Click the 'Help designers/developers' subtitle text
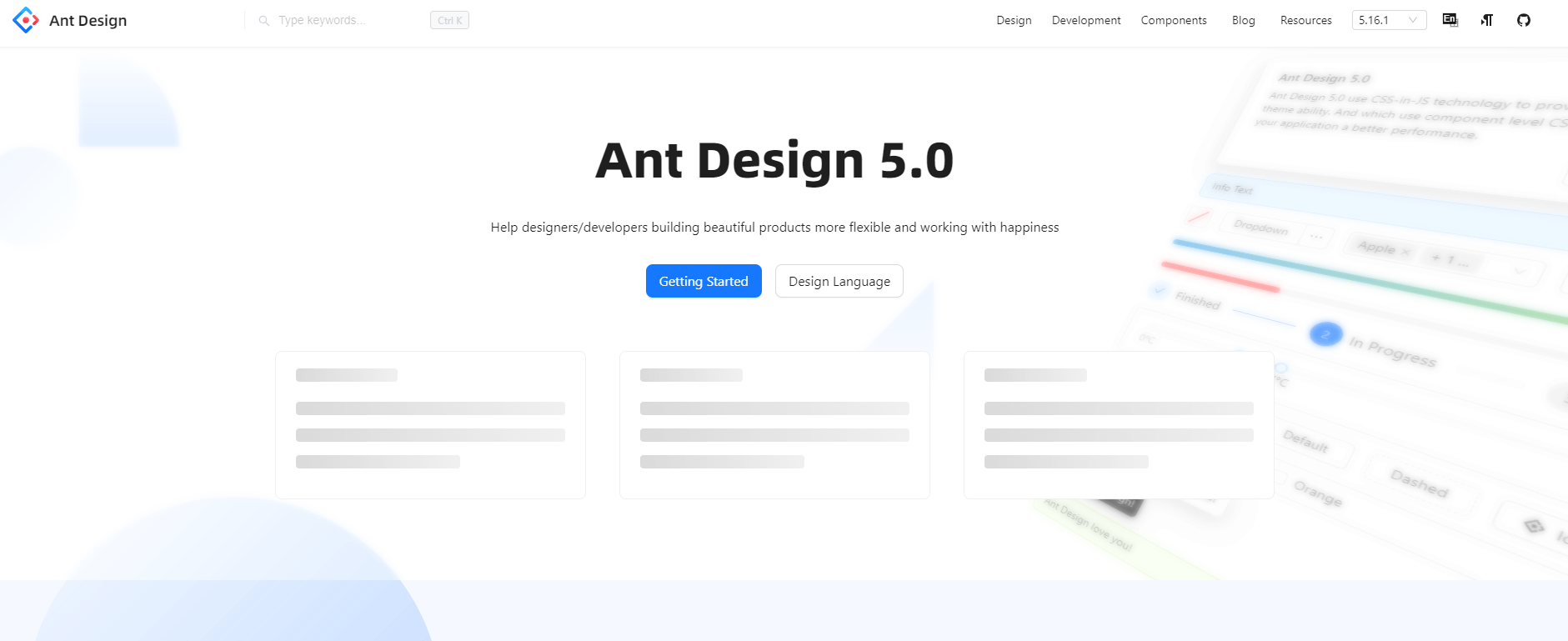Image resolution: width=1568 pixels, height=641 pixels. click(774, 227)
